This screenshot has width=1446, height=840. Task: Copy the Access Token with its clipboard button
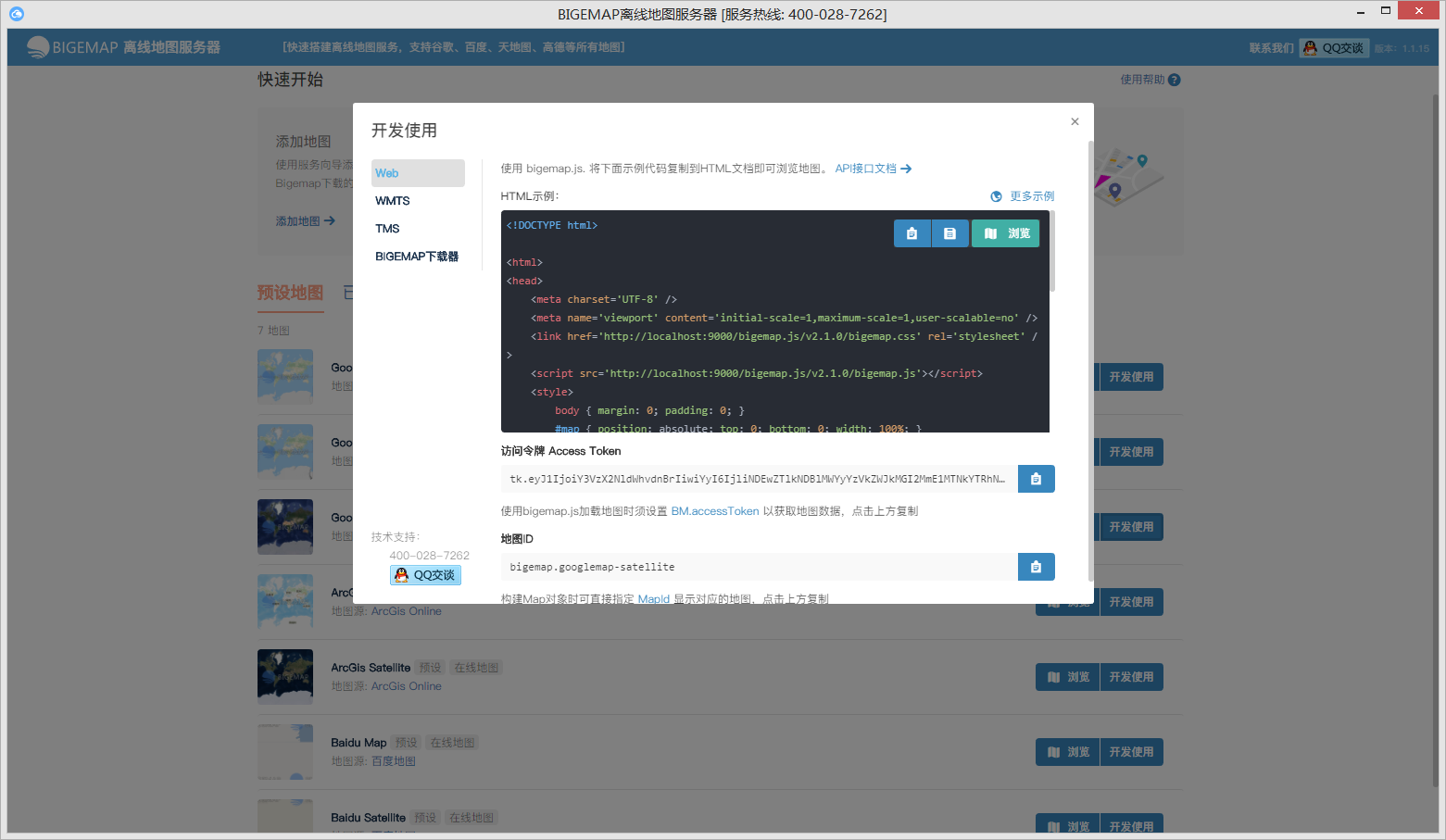[x=1037, y=479]
